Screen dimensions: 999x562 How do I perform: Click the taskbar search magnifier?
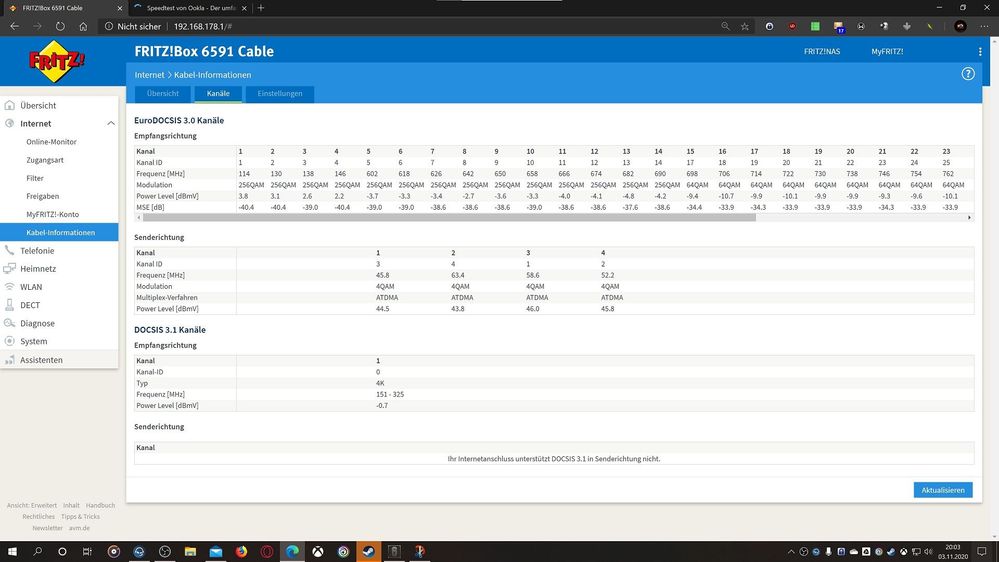click(37, 551)
